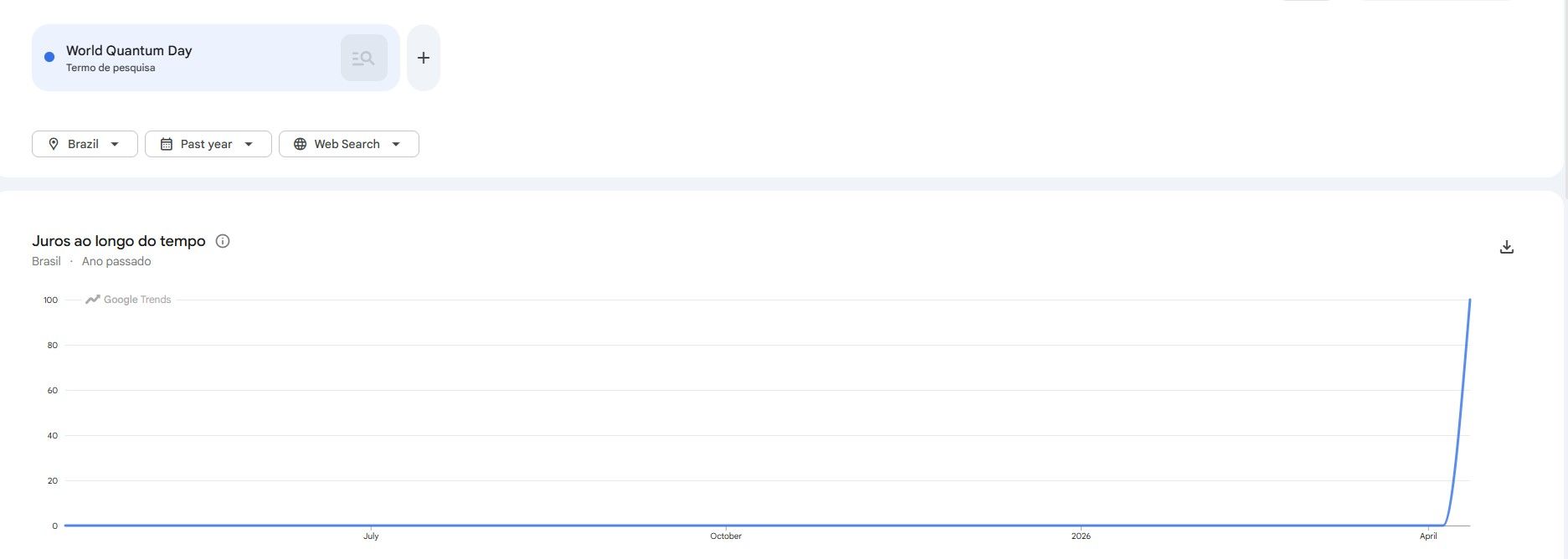Click the Google Trends logo on the chart

coord(128,300)
